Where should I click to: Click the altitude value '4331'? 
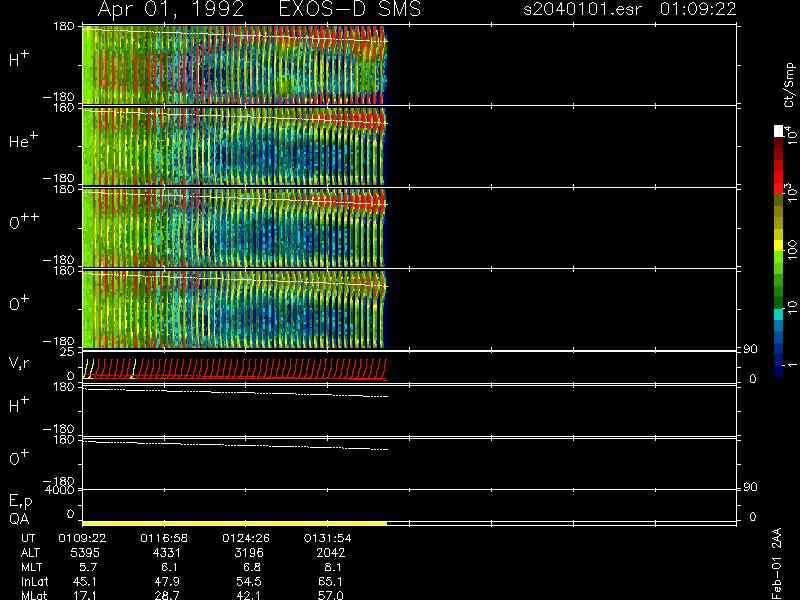[x=167, y=553]
